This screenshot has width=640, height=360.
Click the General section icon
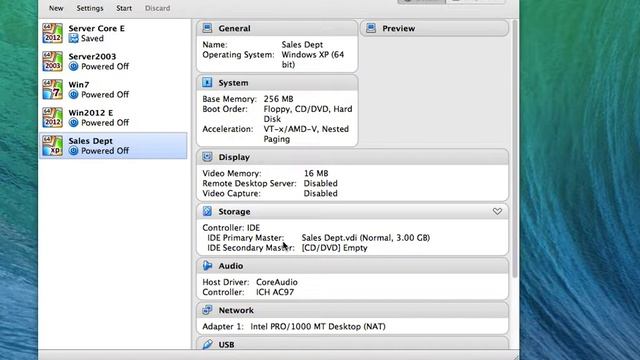(207, 28)
